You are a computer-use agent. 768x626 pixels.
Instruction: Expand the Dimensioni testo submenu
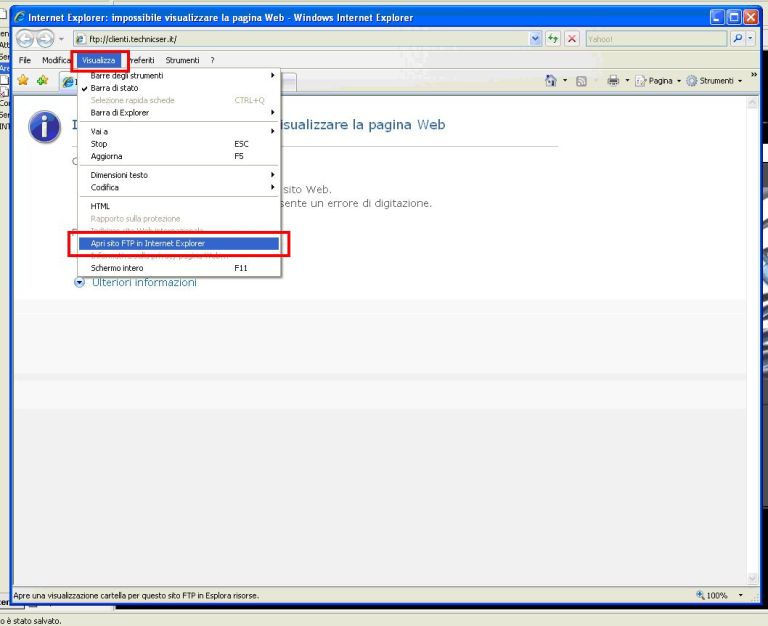tap(179, 175)
